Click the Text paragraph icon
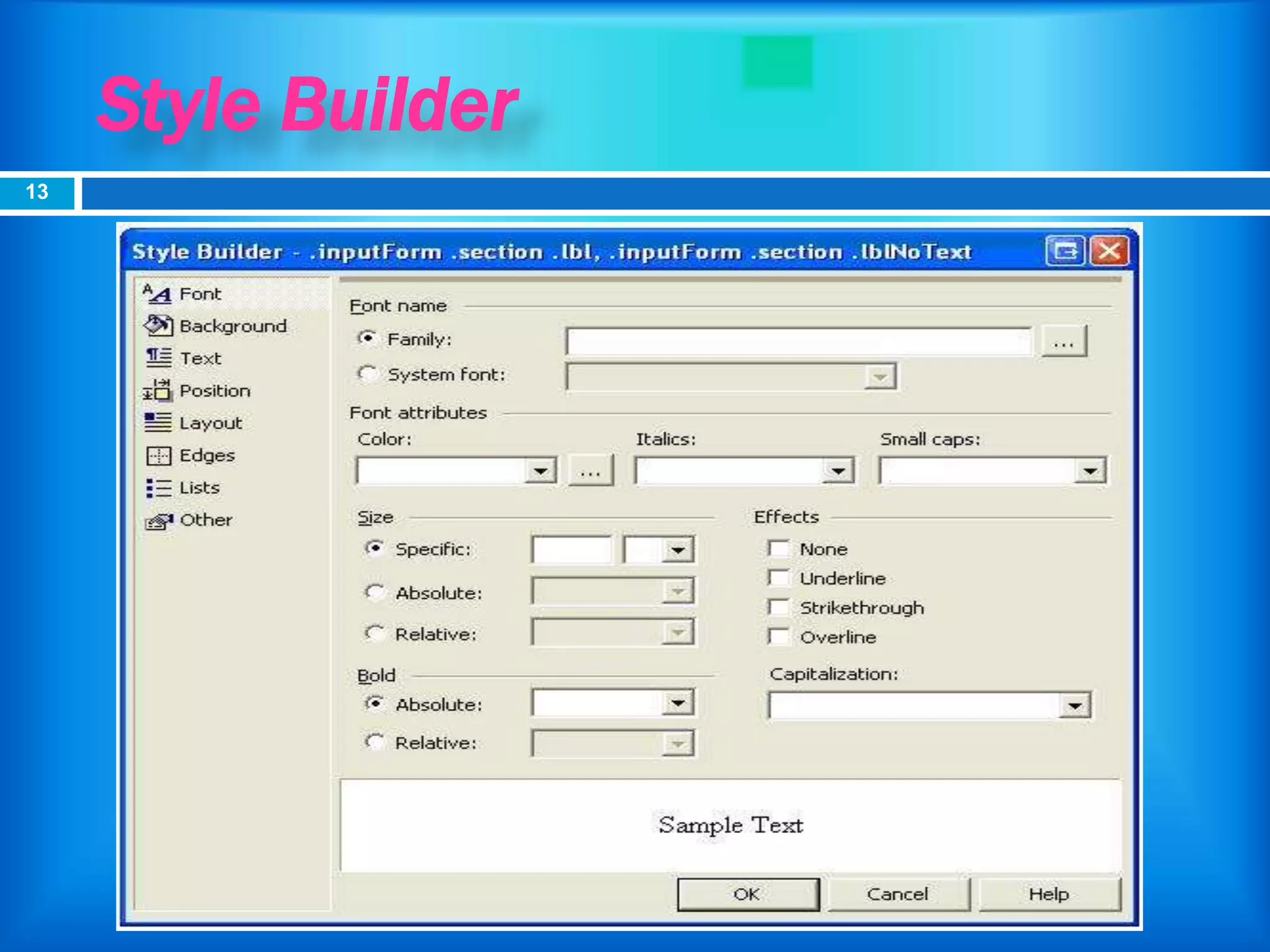The width and height of the screenshot is (1270, 952). pyautogui.click(x=158, y=358)
